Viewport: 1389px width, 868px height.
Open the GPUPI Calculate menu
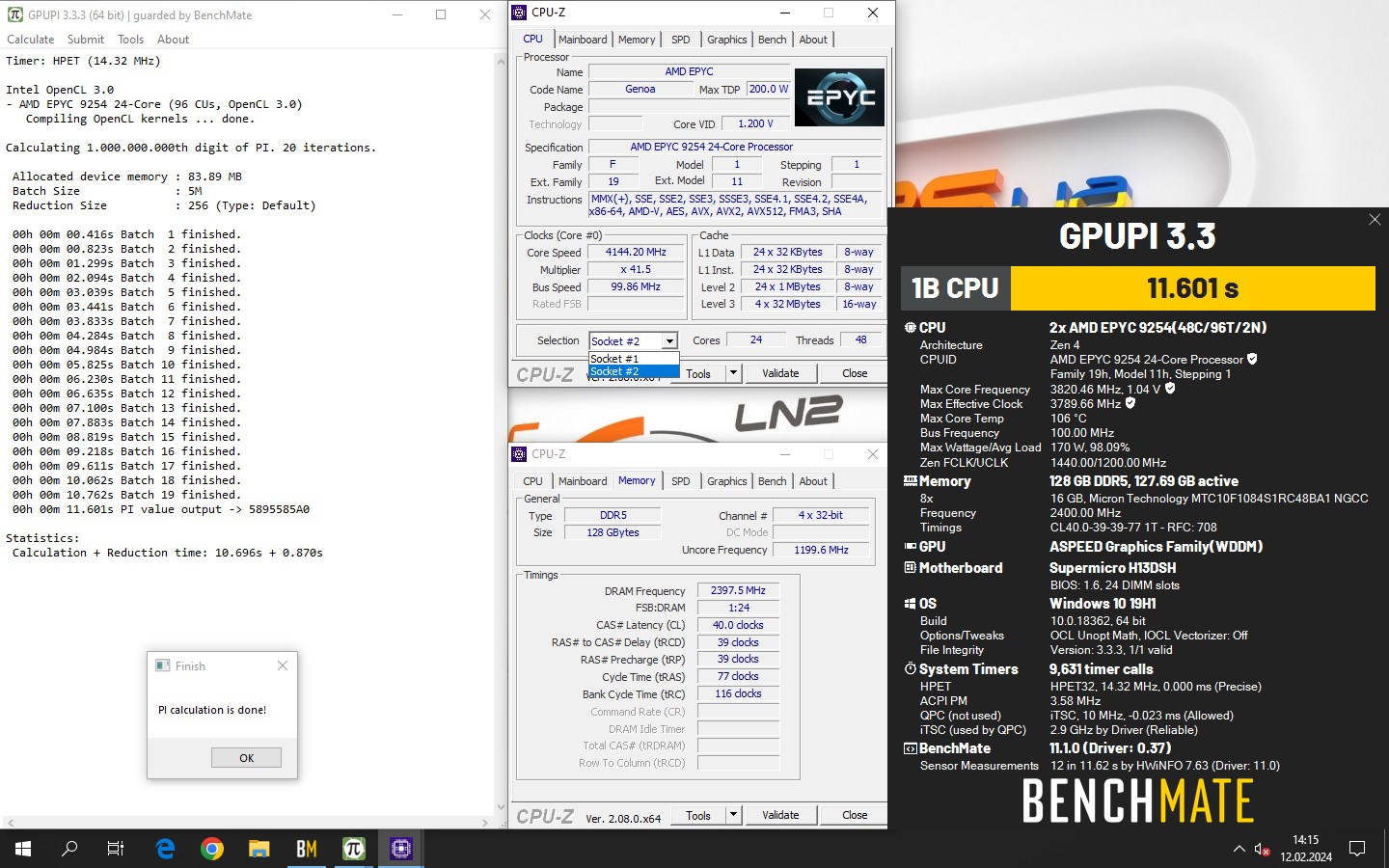click(31, 40)
